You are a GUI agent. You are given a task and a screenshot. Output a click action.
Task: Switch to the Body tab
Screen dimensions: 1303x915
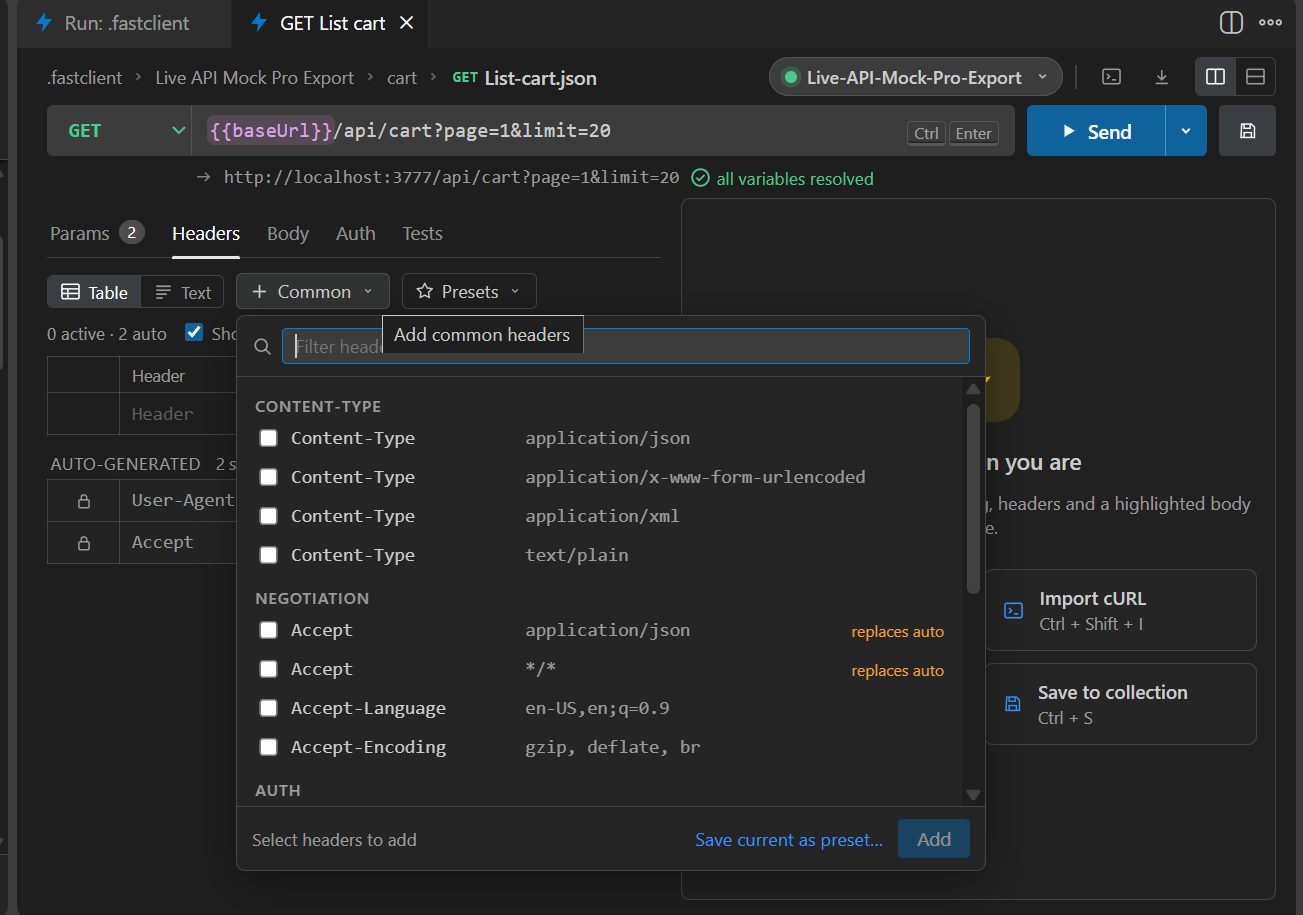[x=288, y=233]
